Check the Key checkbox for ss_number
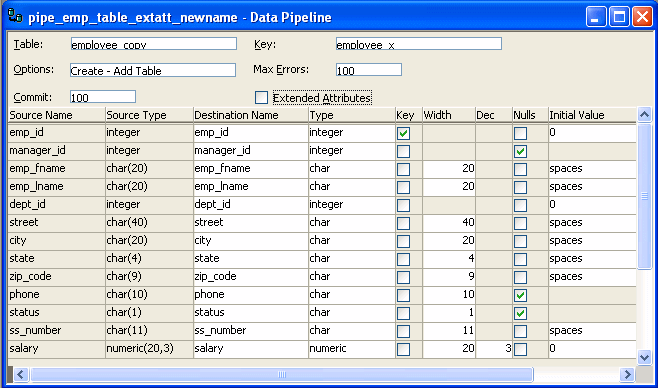This screenshot has height=388, width=658. tap(403, 331)
